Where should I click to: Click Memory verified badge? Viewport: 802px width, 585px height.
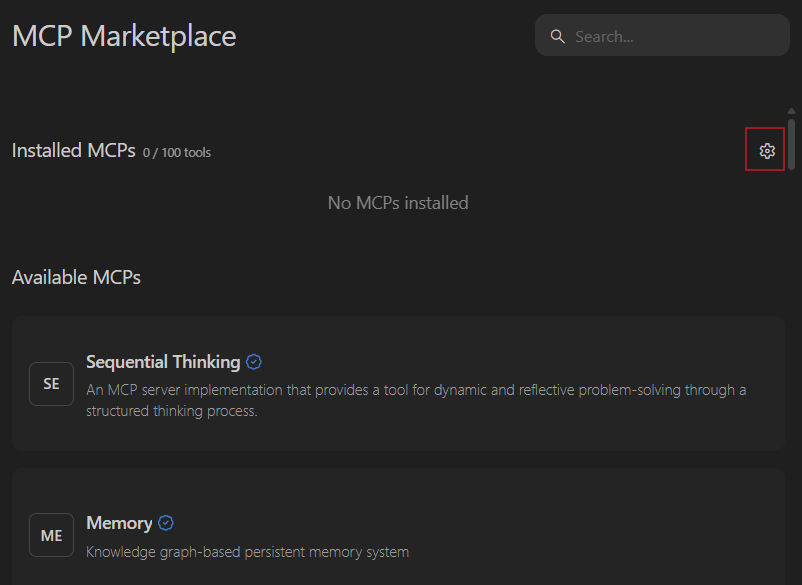166,523
